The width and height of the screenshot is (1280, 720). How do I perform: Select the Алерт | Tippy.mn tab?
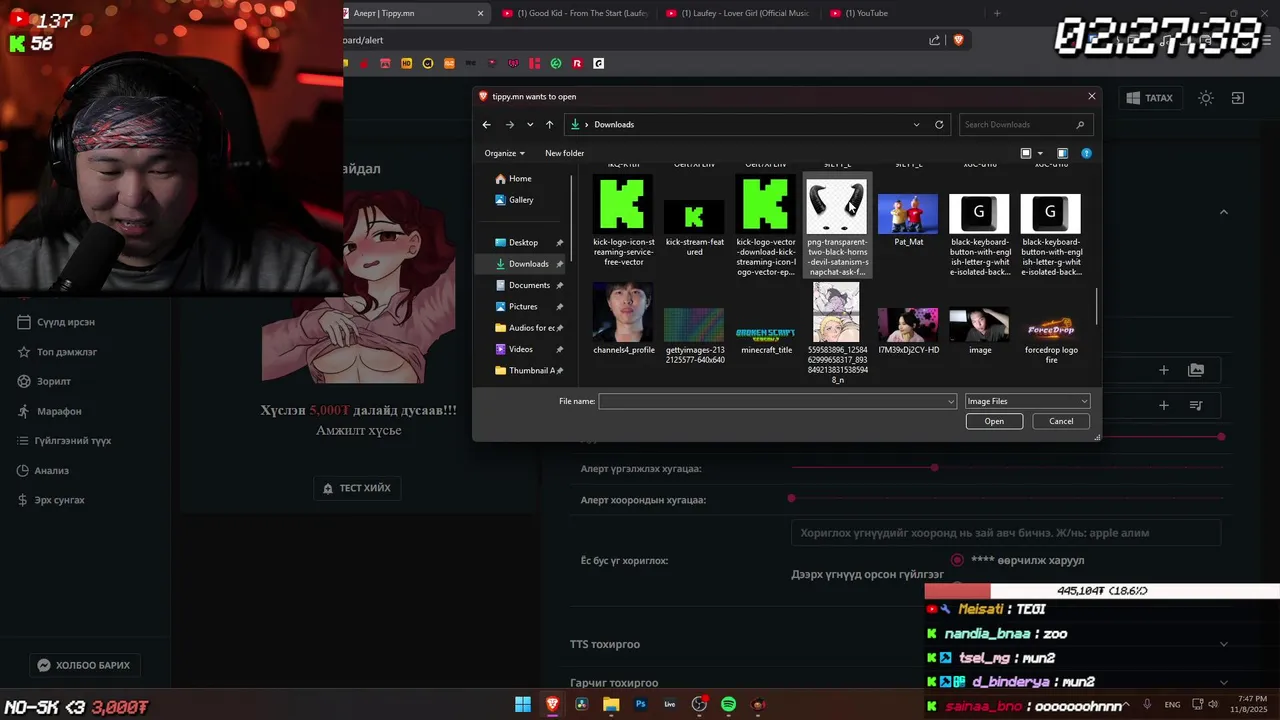[414, 13]
